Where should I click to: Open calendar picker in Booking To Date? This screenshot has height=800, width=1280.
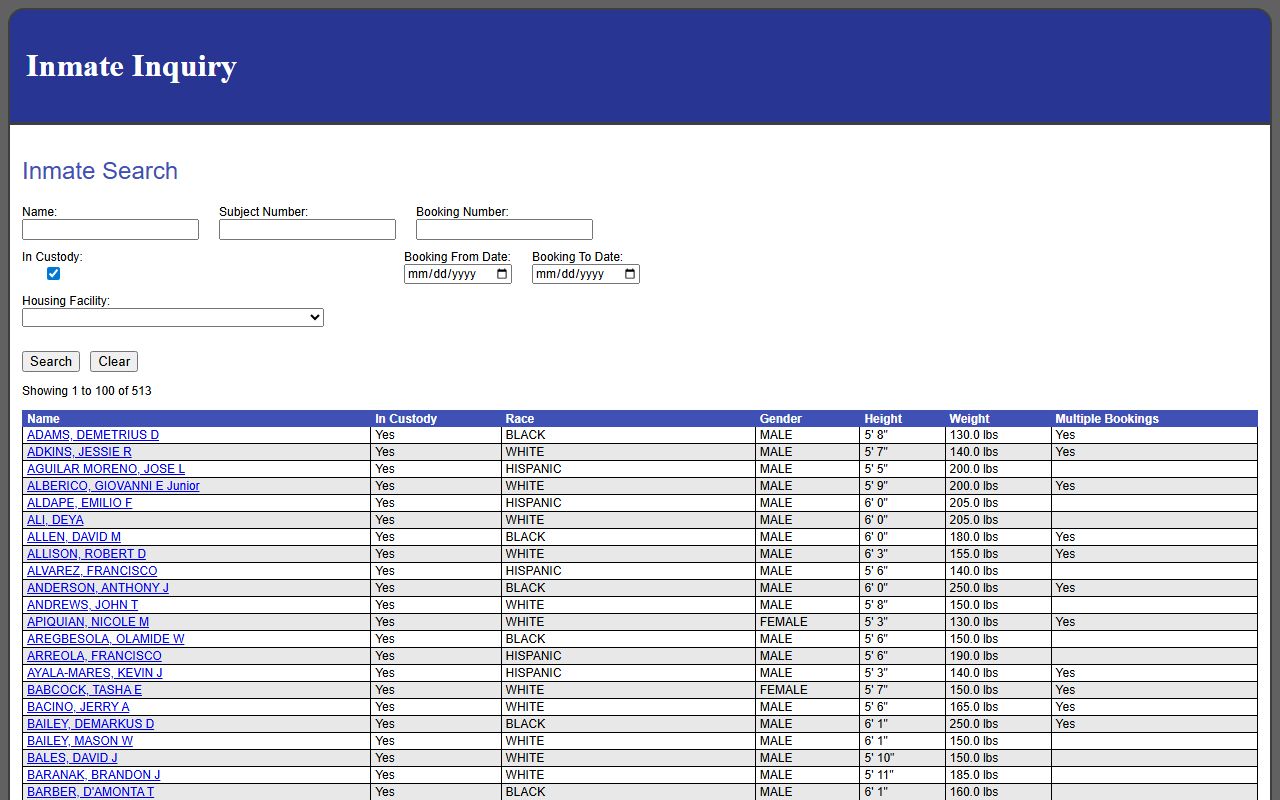pos(630,274)
